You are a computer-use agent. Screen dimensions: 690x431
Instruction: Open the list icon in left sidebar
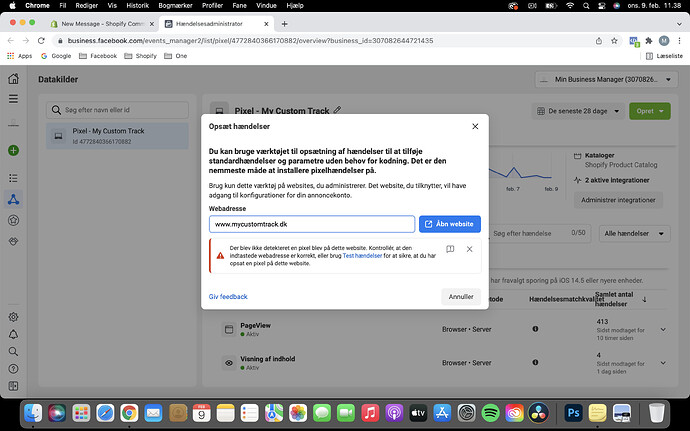[x=14, y=178]
